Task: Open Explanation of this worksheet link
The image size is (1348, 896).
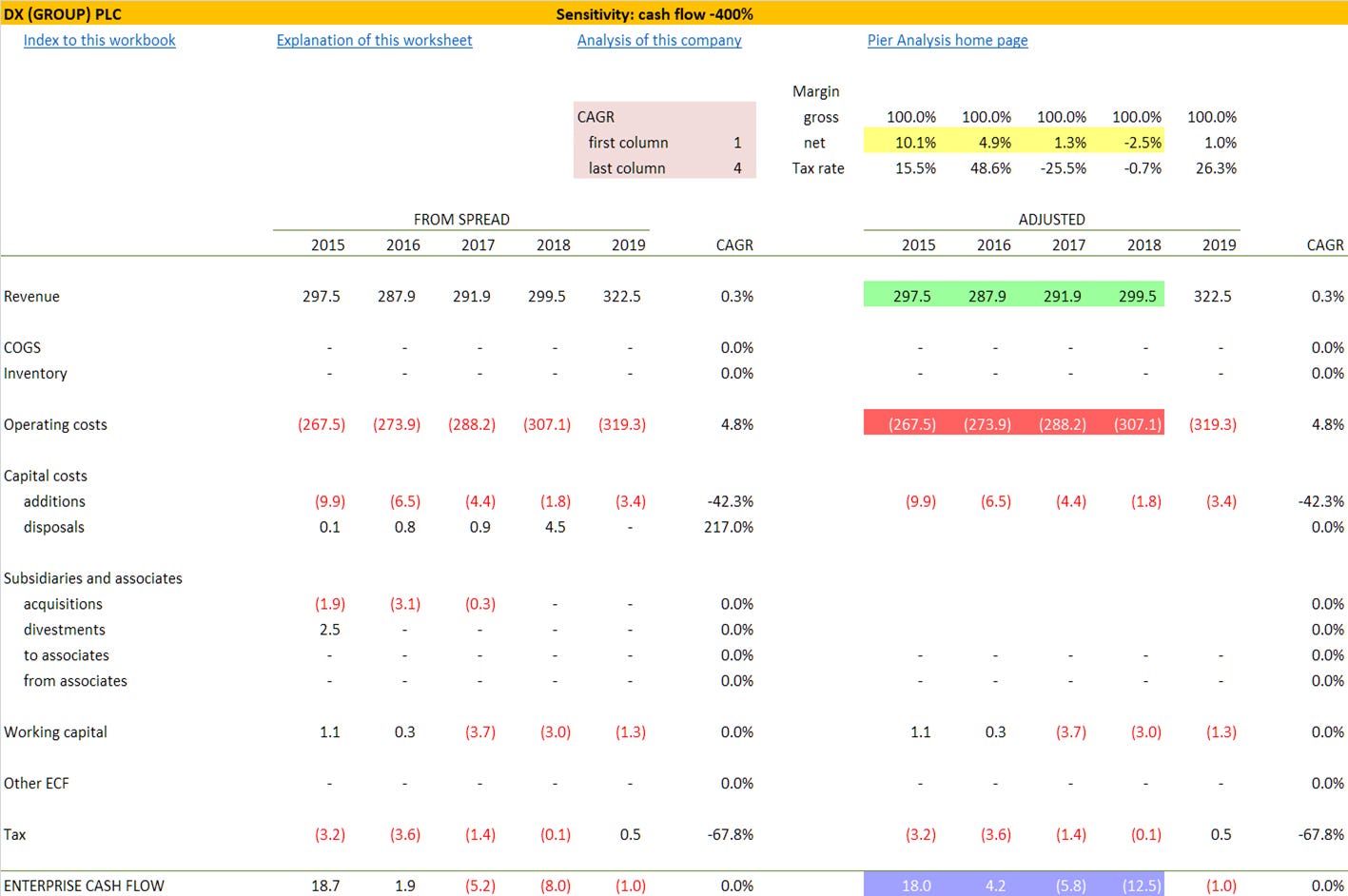Action: pyautogui.click(x=374, y=40)
